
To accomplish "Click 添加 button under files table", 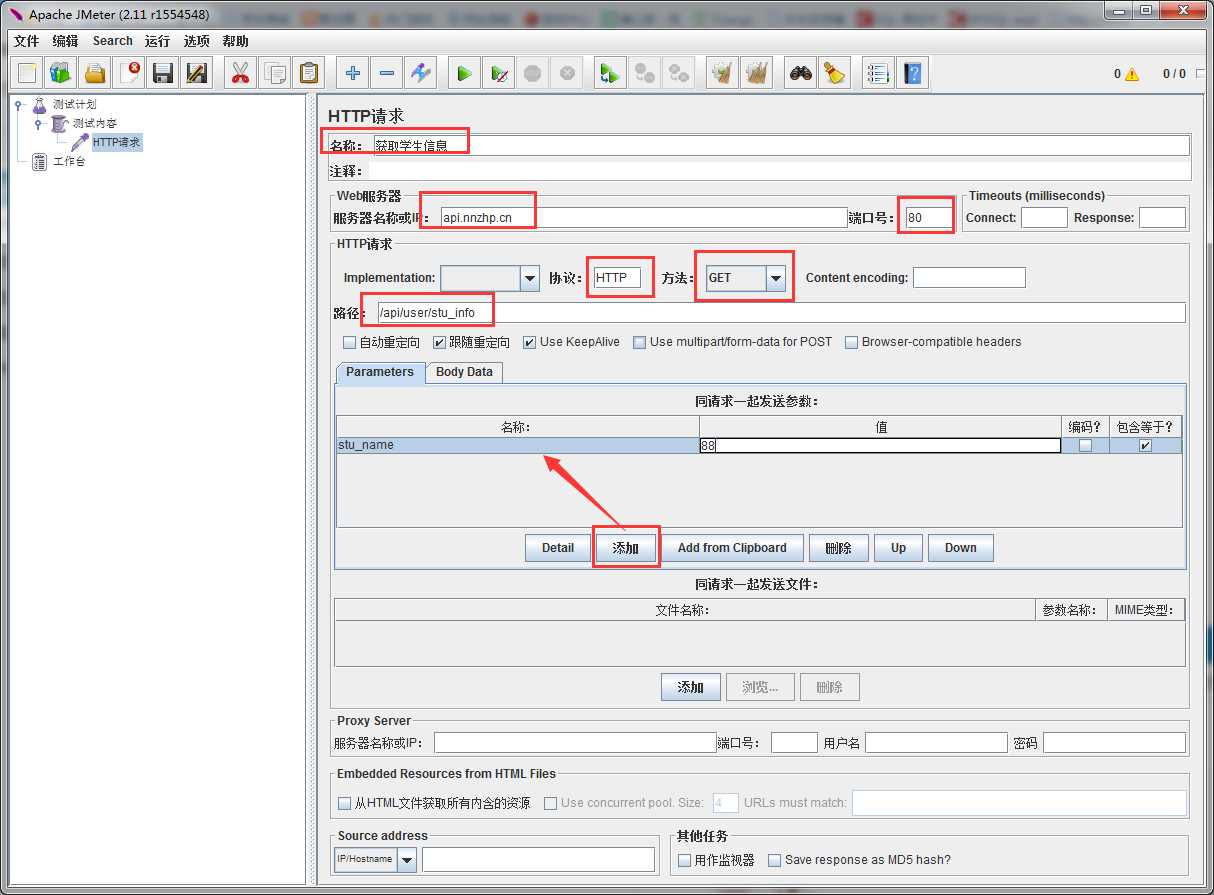I will [690, 687].
